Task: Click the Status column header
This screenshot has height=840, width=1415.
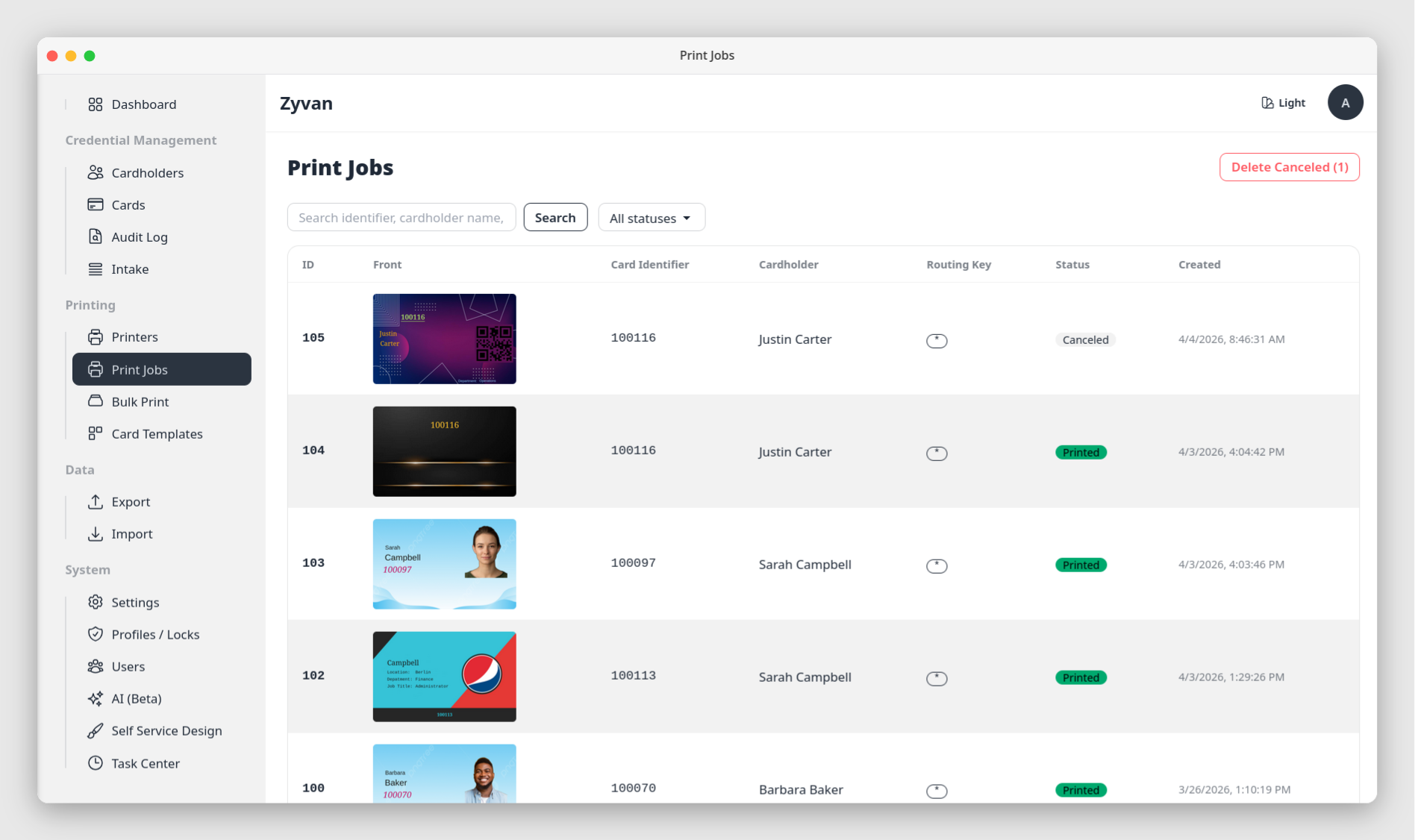Action: tap(1072, 265)
